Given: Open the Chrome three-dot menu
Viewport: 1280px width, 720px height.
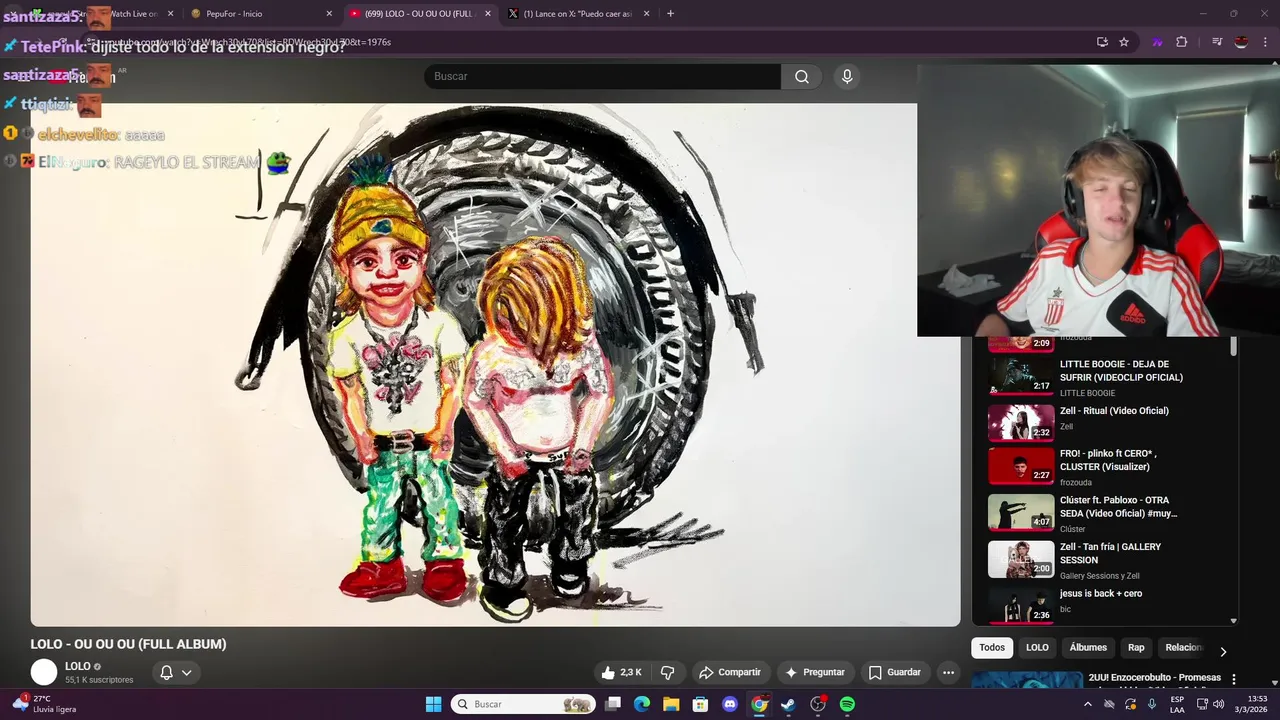Looking at the screenshot, I should 1265,42.
